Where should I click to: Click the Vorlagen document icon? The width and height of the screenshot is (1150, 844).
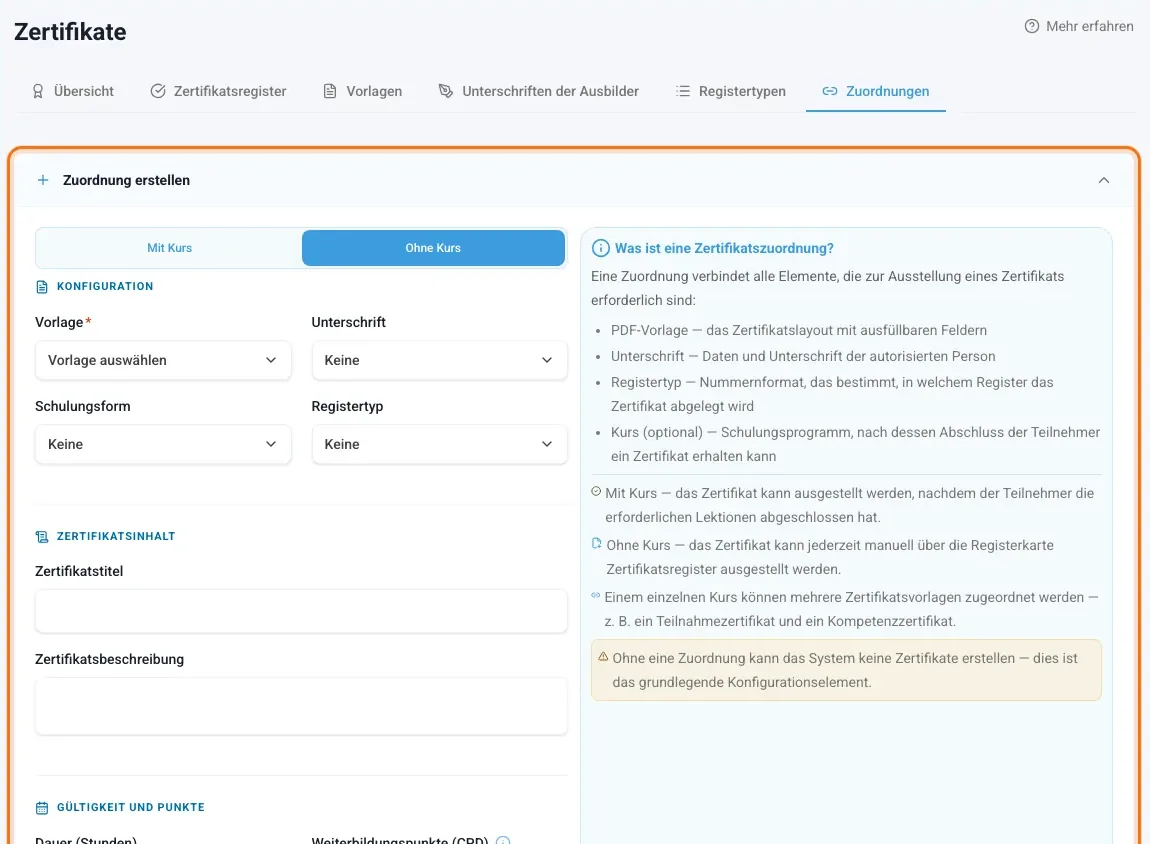[330, 91]
